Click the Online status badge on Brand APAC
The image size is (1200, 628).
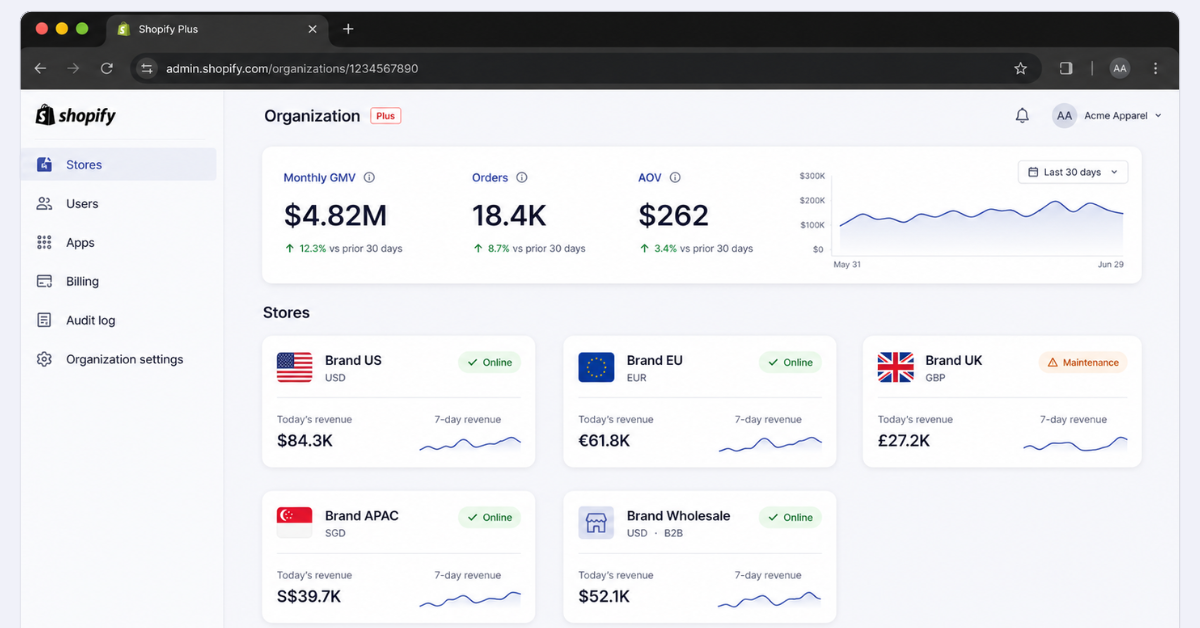coord(490,517)
